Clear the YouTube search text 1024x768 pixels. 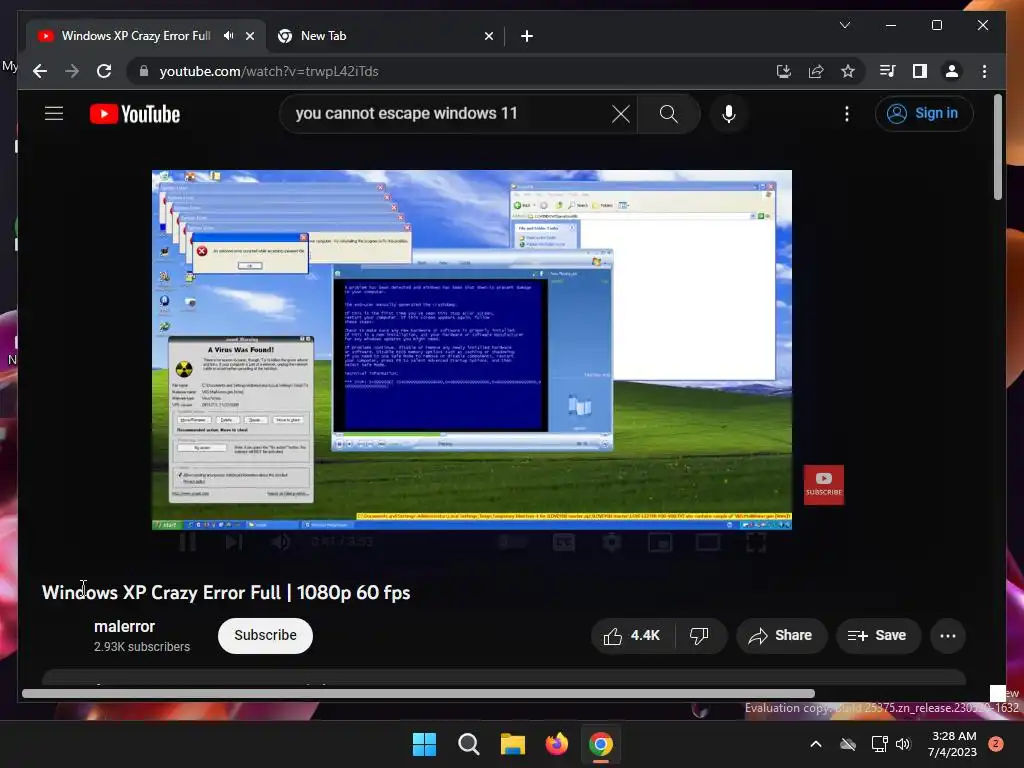pos(620,114)
